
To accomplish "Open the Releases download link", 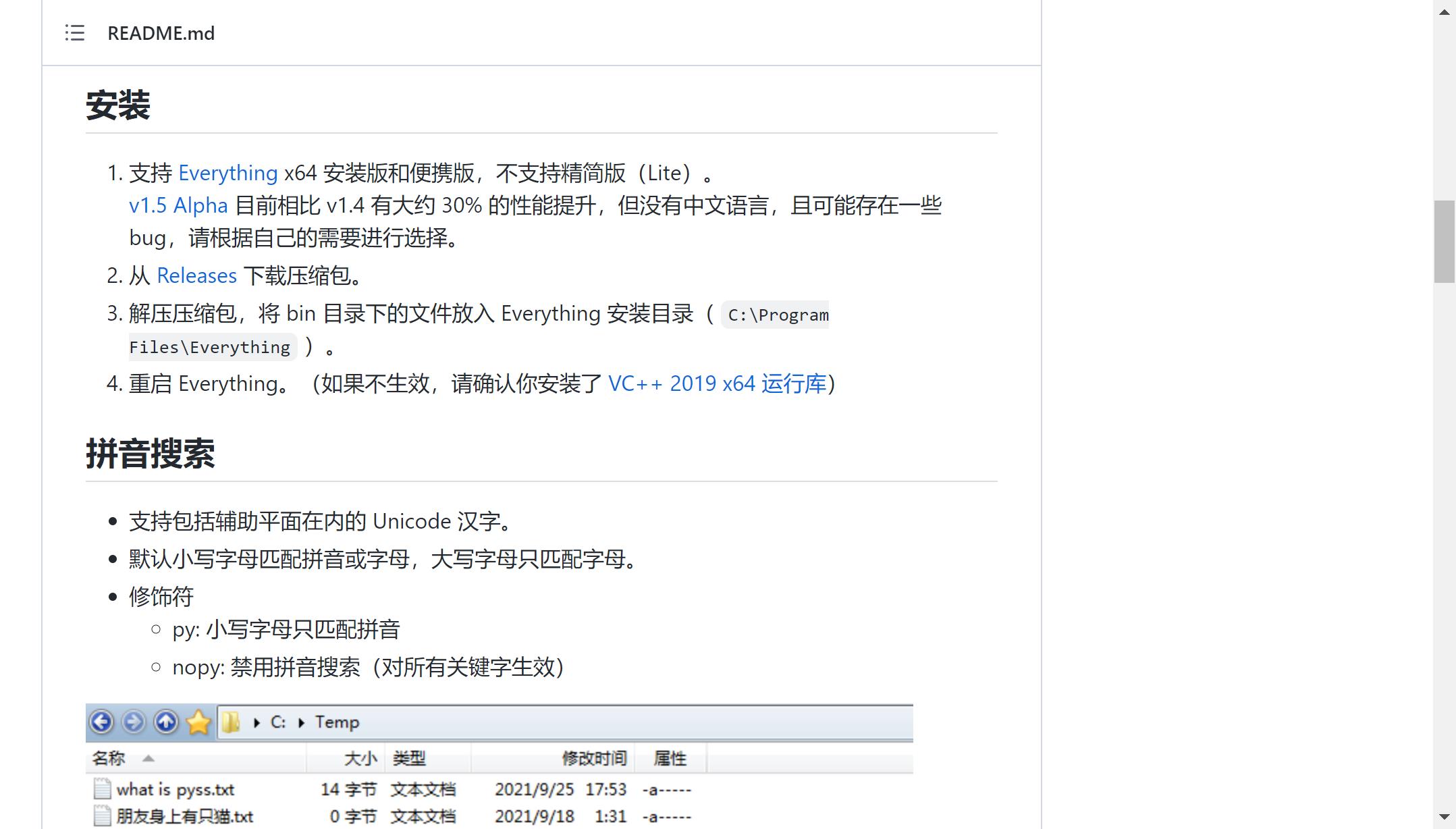I will pos(196,275).
